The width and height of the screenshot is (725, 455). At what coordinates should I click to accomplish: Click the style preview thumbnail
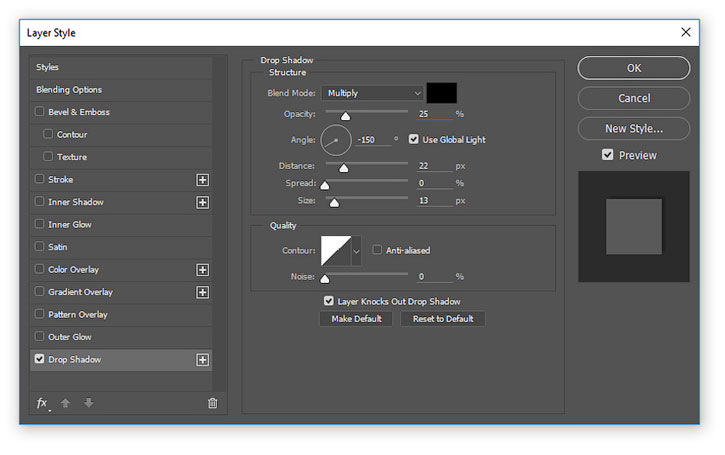point(634,227)
